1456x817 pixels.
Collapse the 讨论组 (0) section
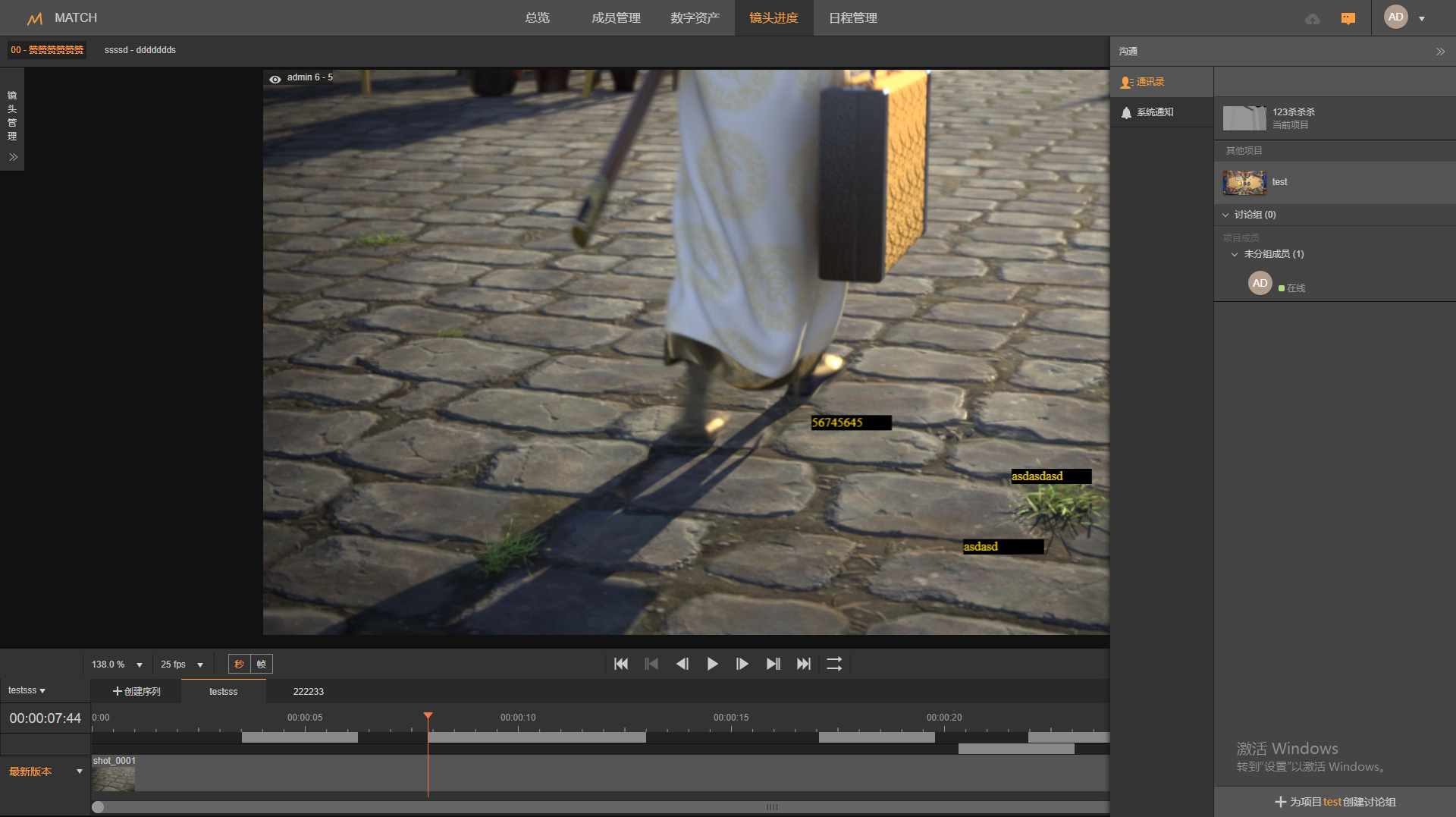(1225, 215)
